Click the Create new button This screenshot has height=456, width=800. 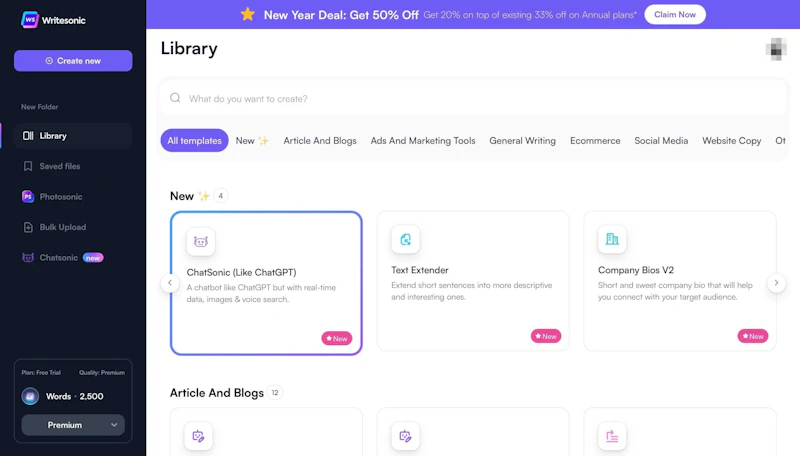tap(73, 61)
